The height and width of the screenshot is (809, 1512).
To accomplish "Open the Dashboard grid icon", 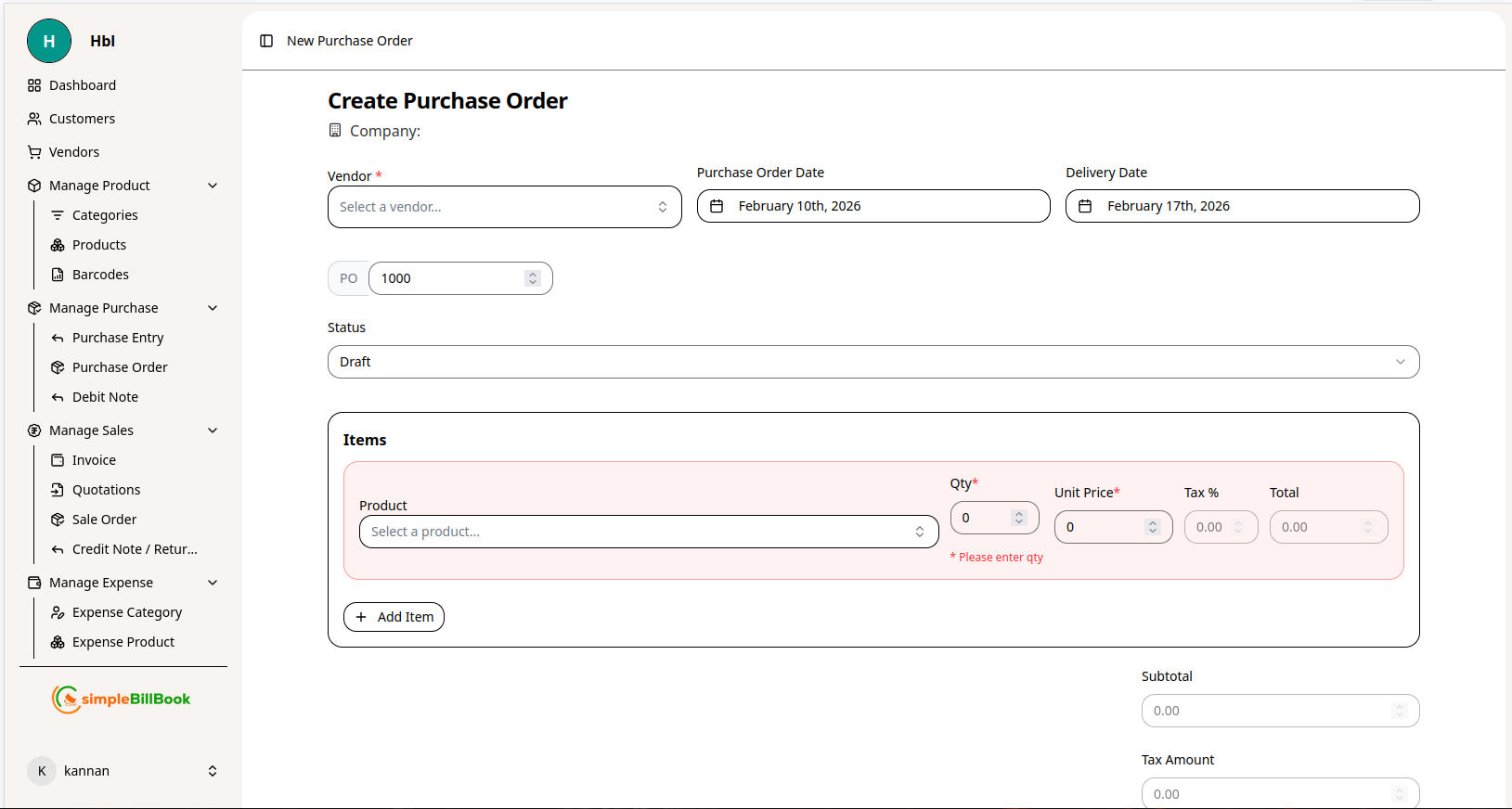I will (34, 85).
